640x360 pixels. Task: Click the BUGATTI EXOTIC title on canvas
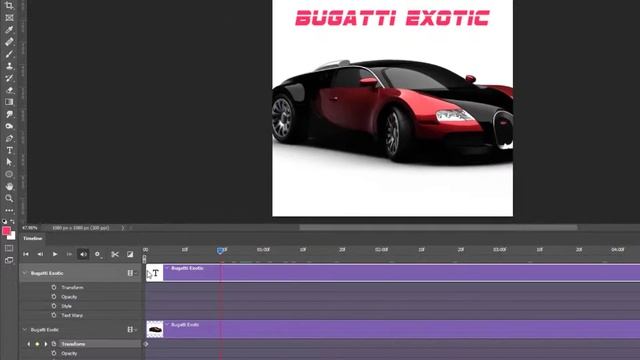point(392,18)
